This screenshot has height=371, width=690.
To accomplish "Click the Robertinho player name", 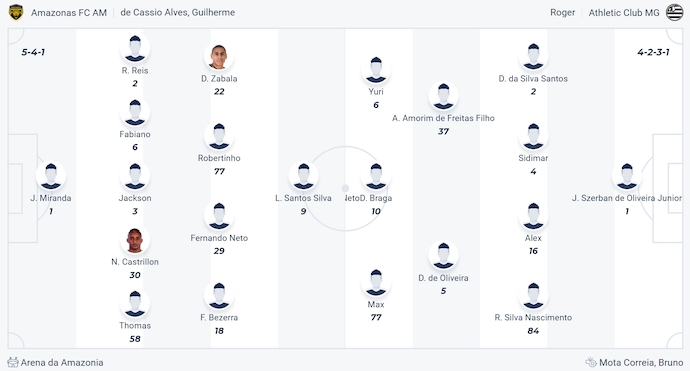I will click(219, 158).
